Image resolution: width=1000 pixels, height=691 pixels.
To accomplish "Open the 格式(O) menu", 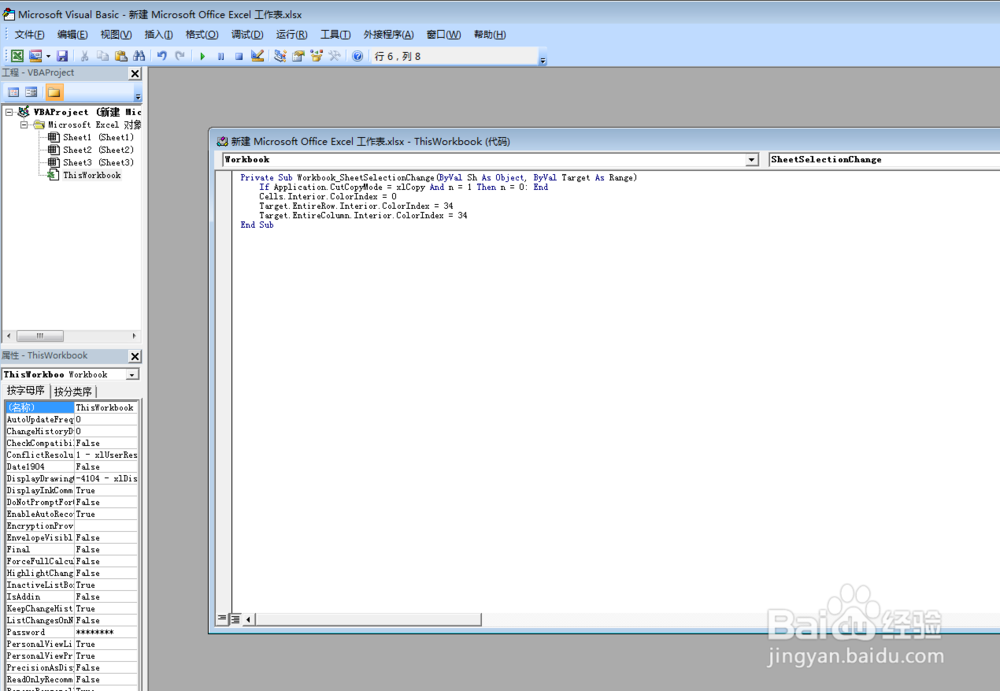I will [202, 34].
